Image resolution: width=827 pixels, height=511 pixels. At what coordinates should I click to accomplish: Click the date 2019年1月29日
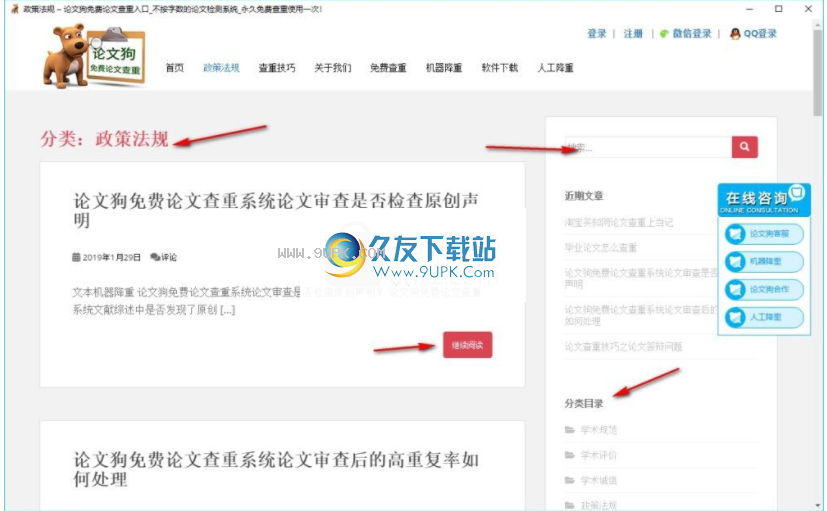point(112,257)
